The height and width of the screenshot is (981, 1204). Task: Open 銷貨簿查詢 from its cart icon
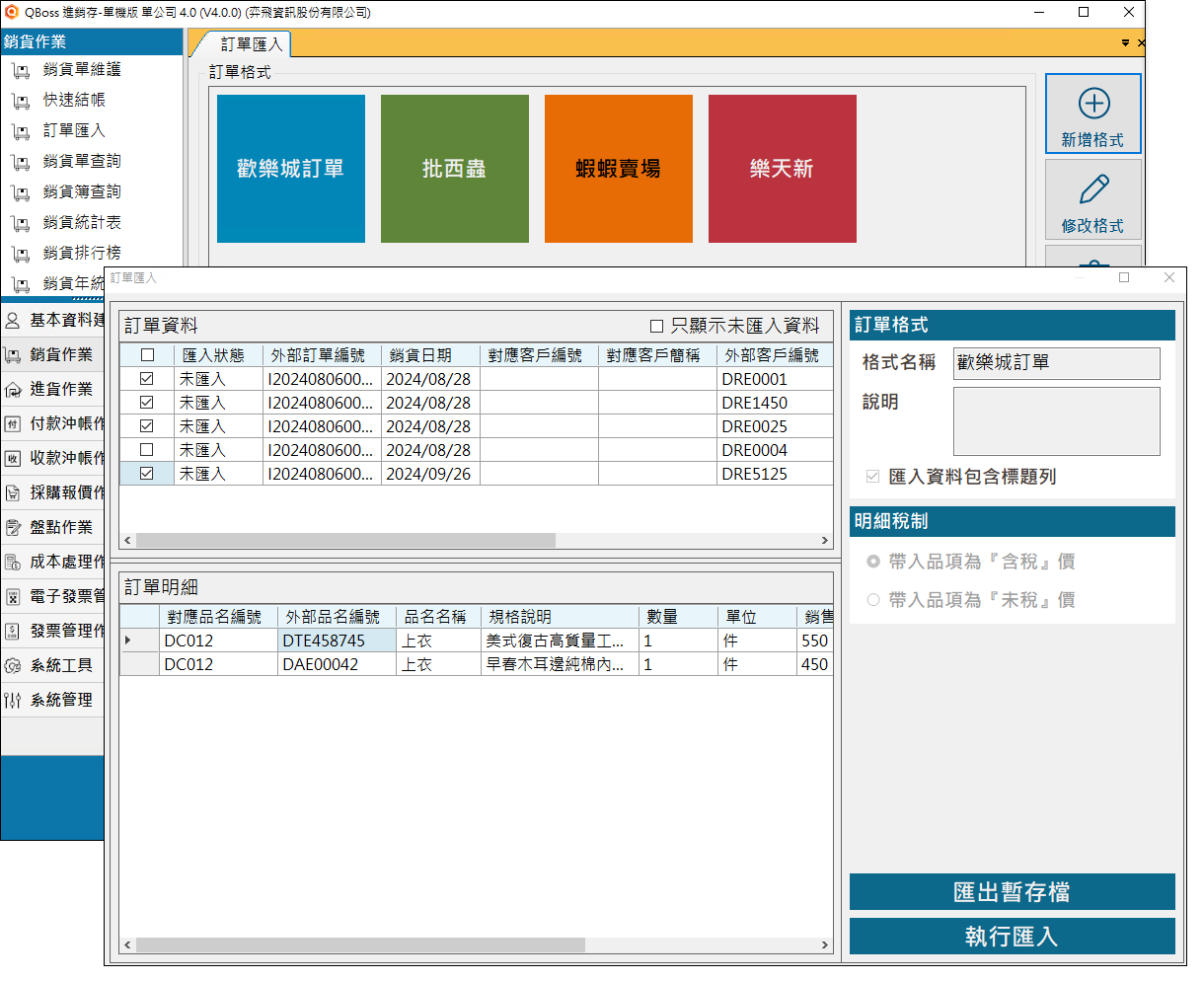21,192
